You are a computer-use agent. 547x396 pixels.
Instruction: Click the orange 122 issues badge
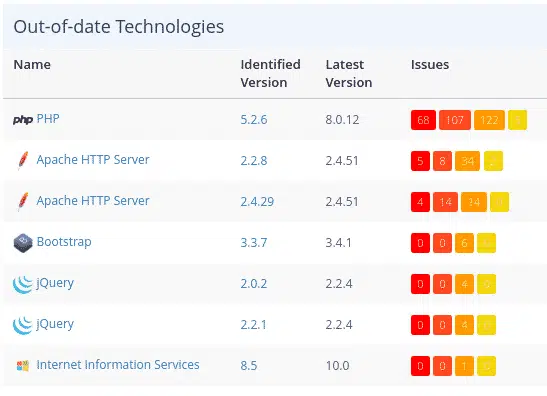(489, 120)
